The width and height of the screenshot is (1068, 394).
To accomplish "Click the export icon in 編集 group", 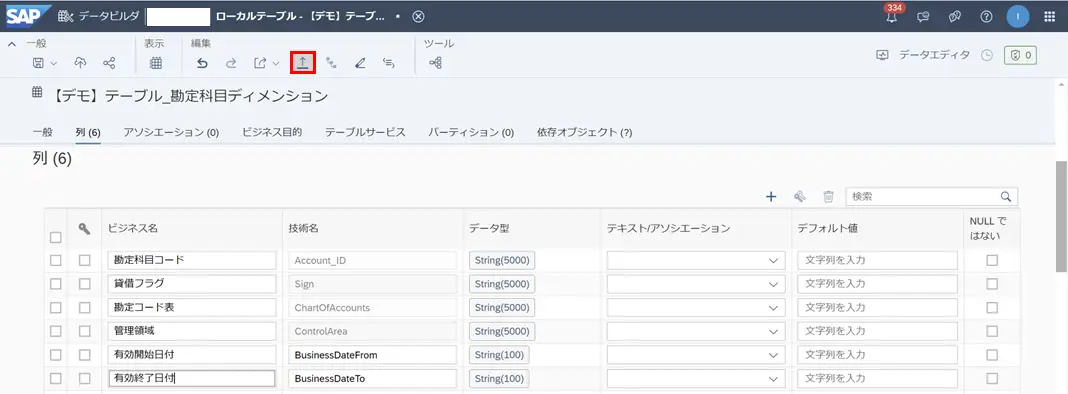I will [260, 63].
